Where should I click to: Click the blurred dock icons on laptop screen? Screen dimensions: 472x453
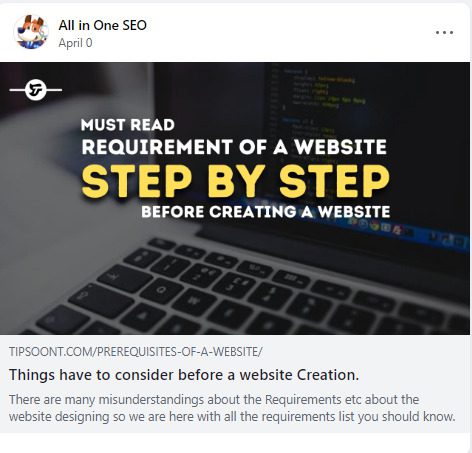pyautogui.click(x=383, y=227)
